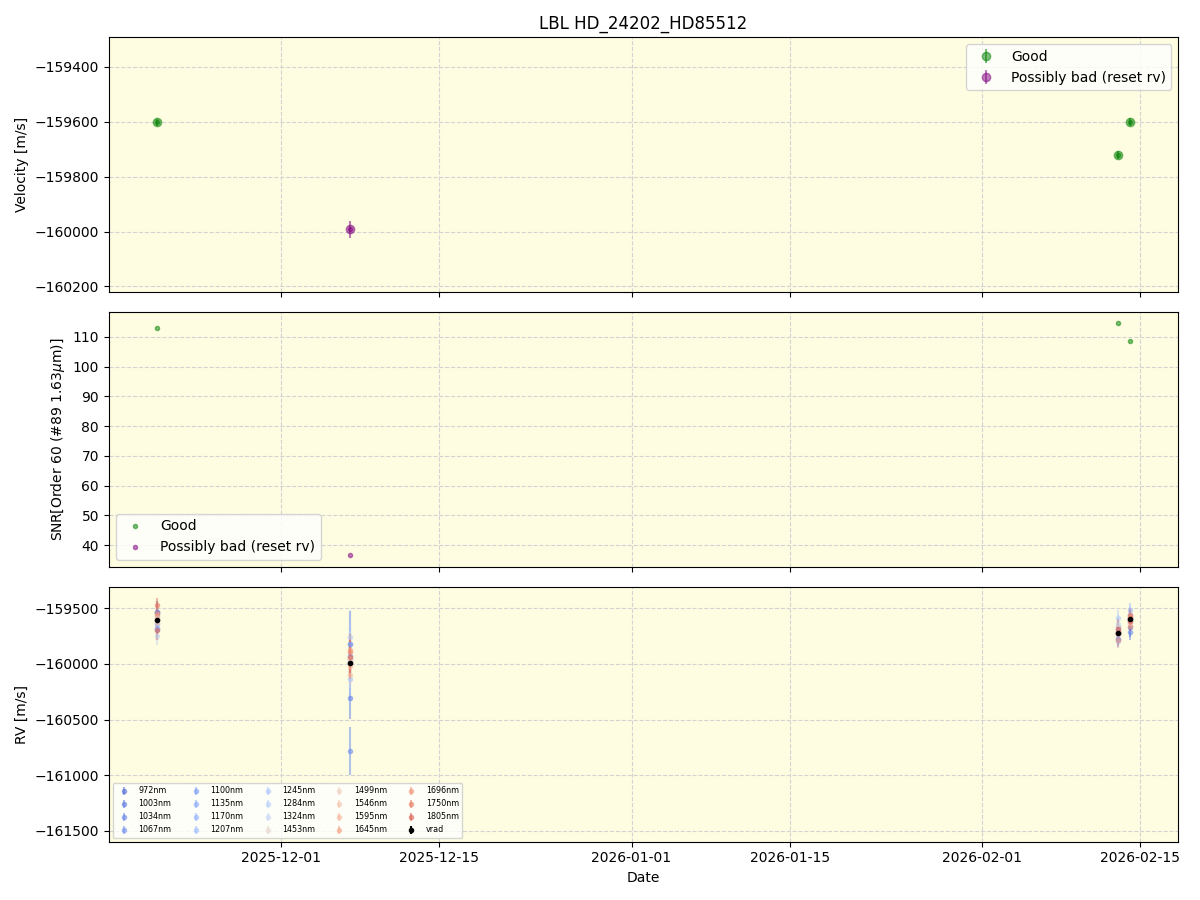Click the green Good marker in SNR legend
The image size is (1200, 900).
coord(135,525)
